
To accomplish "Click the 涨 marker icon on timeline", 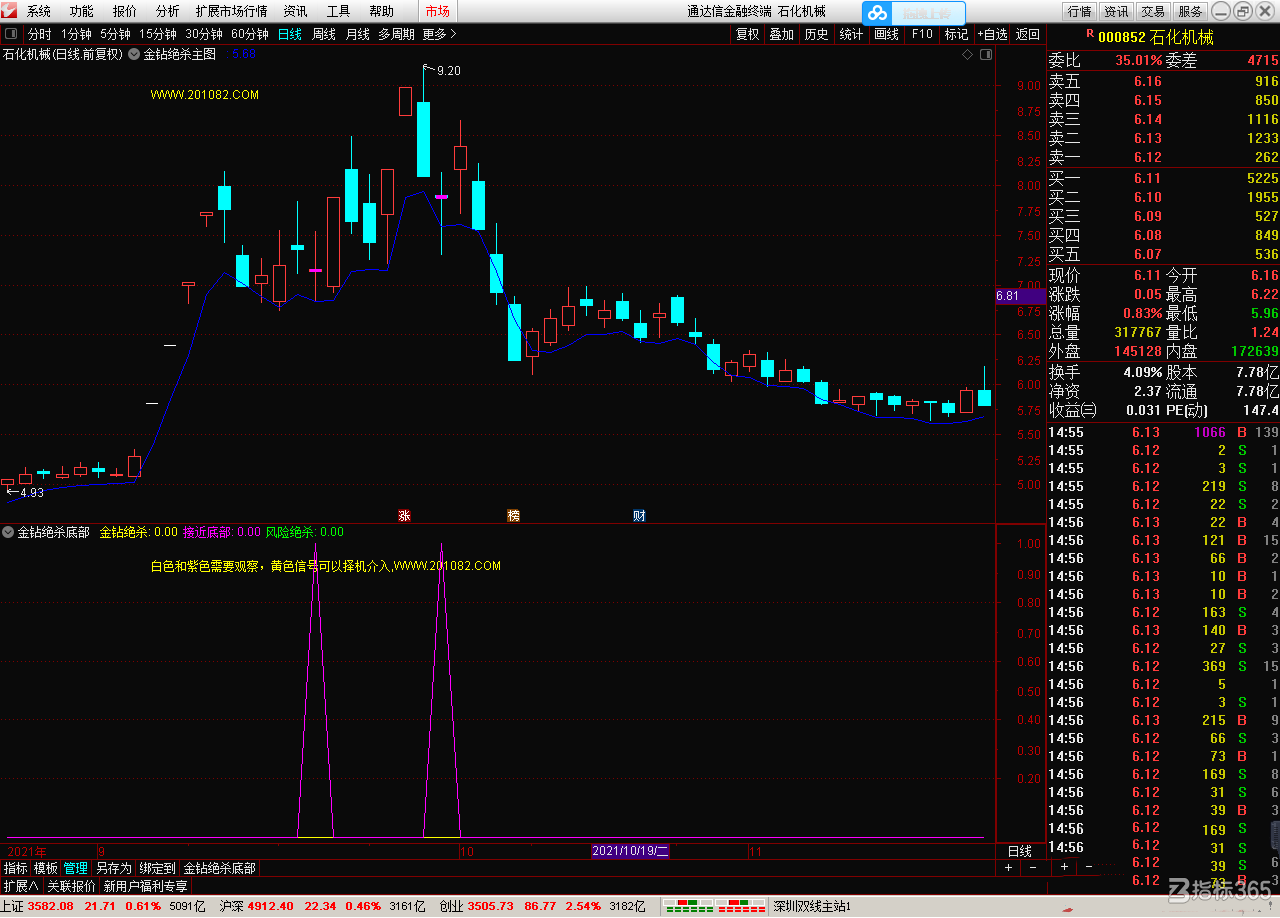I will coord(404,516).
